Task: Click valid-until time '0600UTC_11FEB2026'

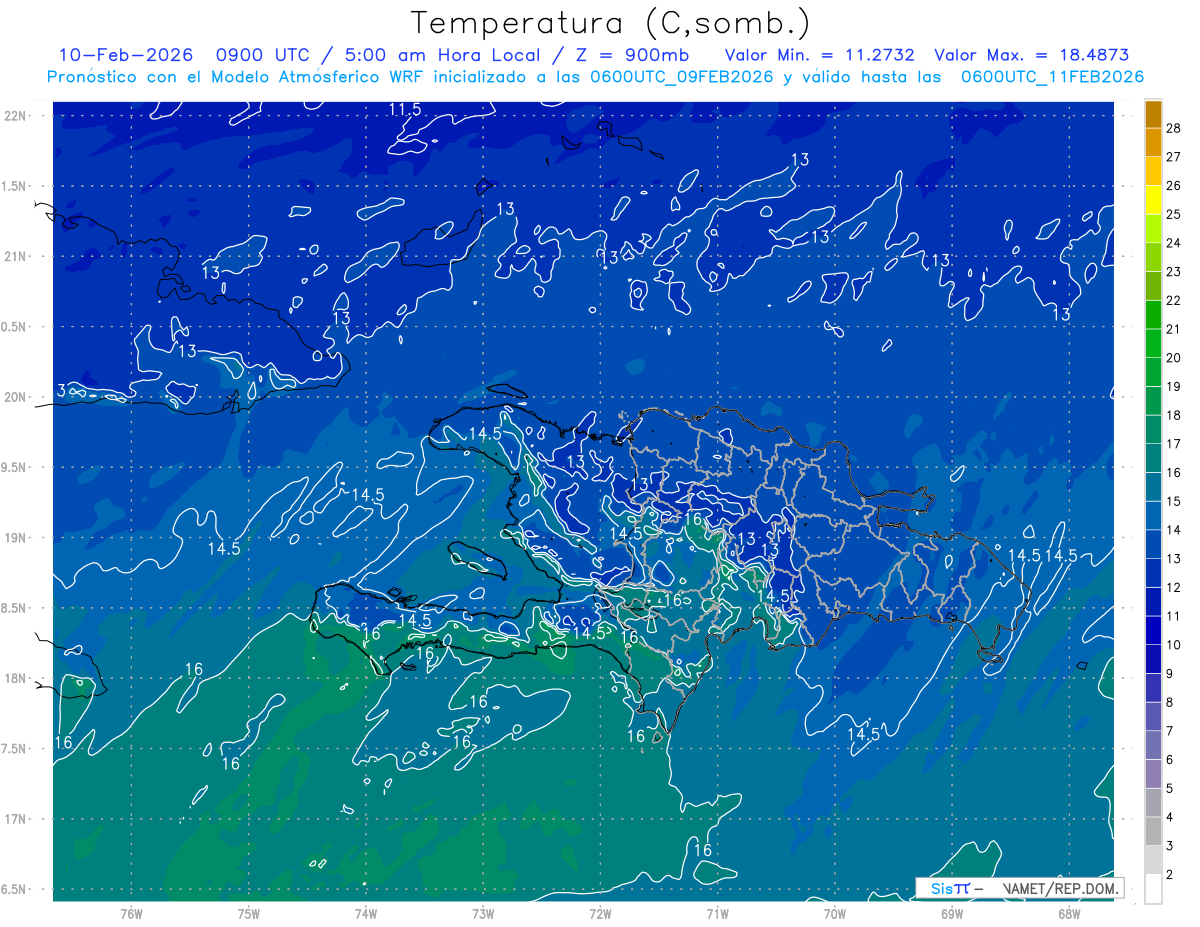Action: (x=1052, y=77)
